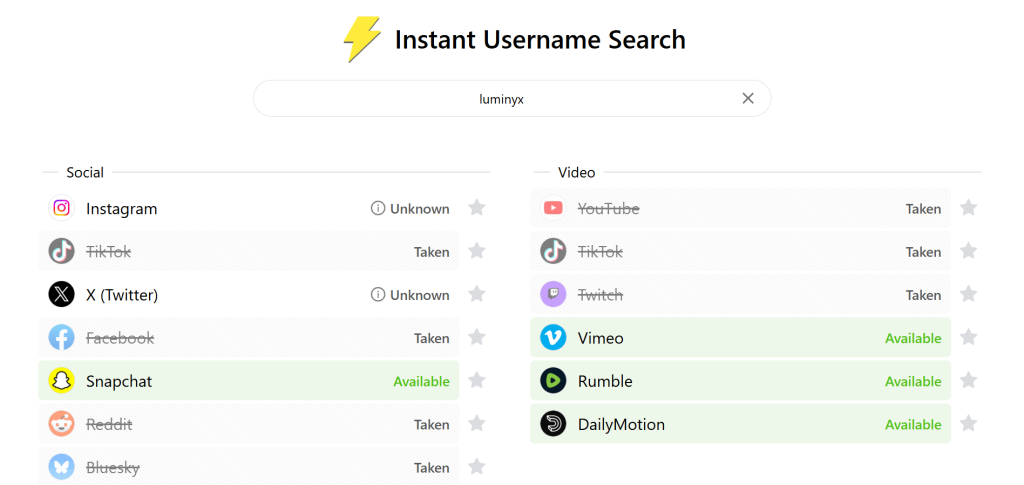This screenshot has height=485, width=1024.
Task: Click the Twitch logo icon
Action: click(x=553, y=295)
